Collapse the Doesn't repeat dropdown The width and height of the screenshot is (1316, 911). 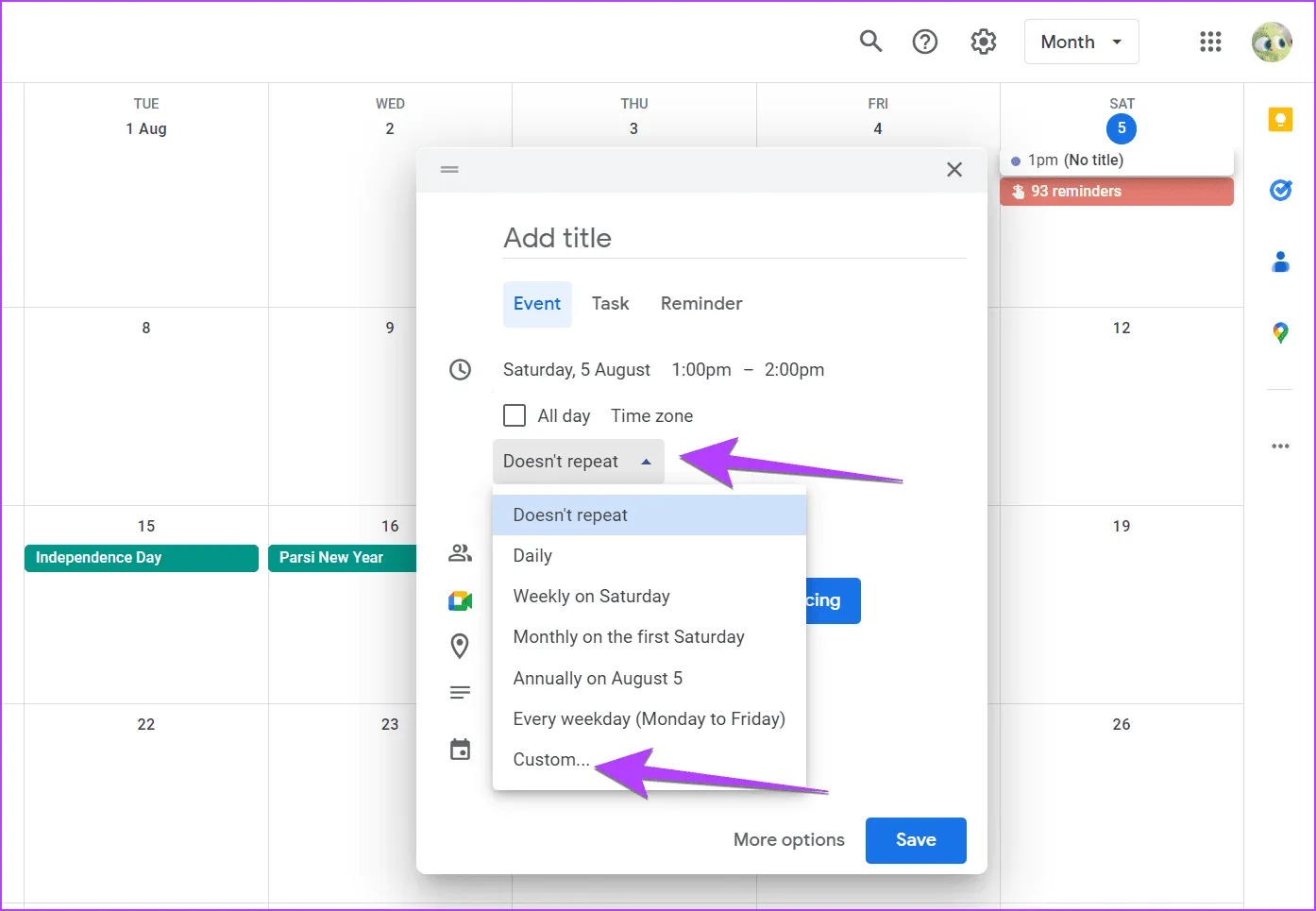578,462
